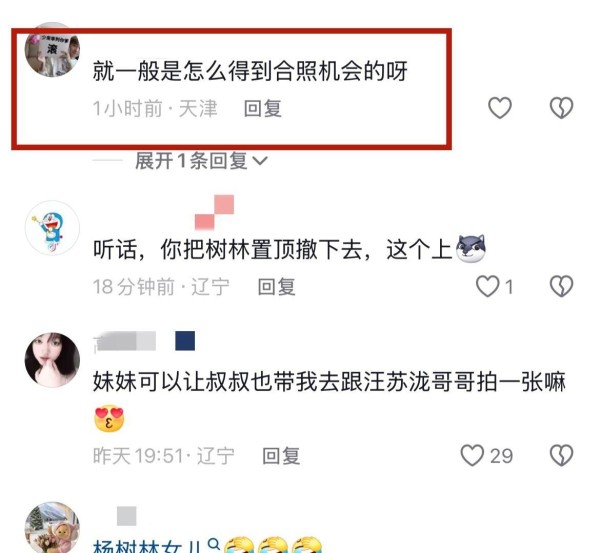Tap the chevron next to 展开1条回复

coord(261,161)
